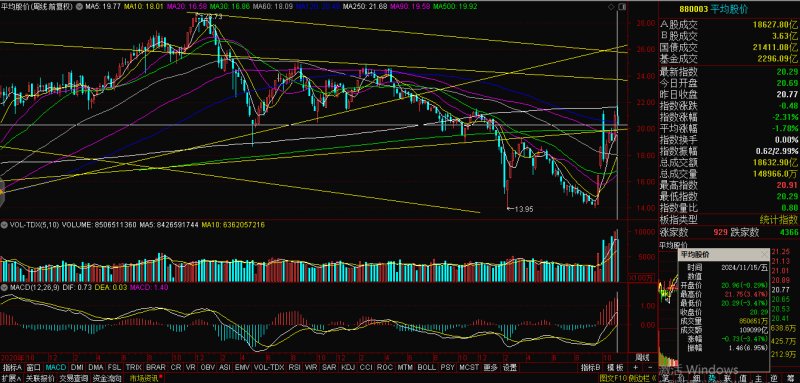Expand the 指标A indicator group
The height and width of the screenshot is (383, 800).
point(12,367)
